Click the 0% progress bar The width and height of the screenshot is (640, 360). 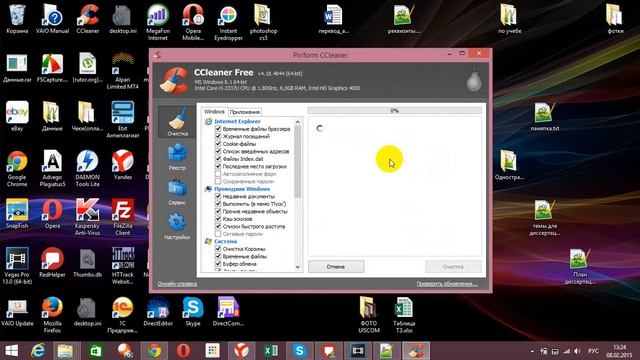point(394,111)
